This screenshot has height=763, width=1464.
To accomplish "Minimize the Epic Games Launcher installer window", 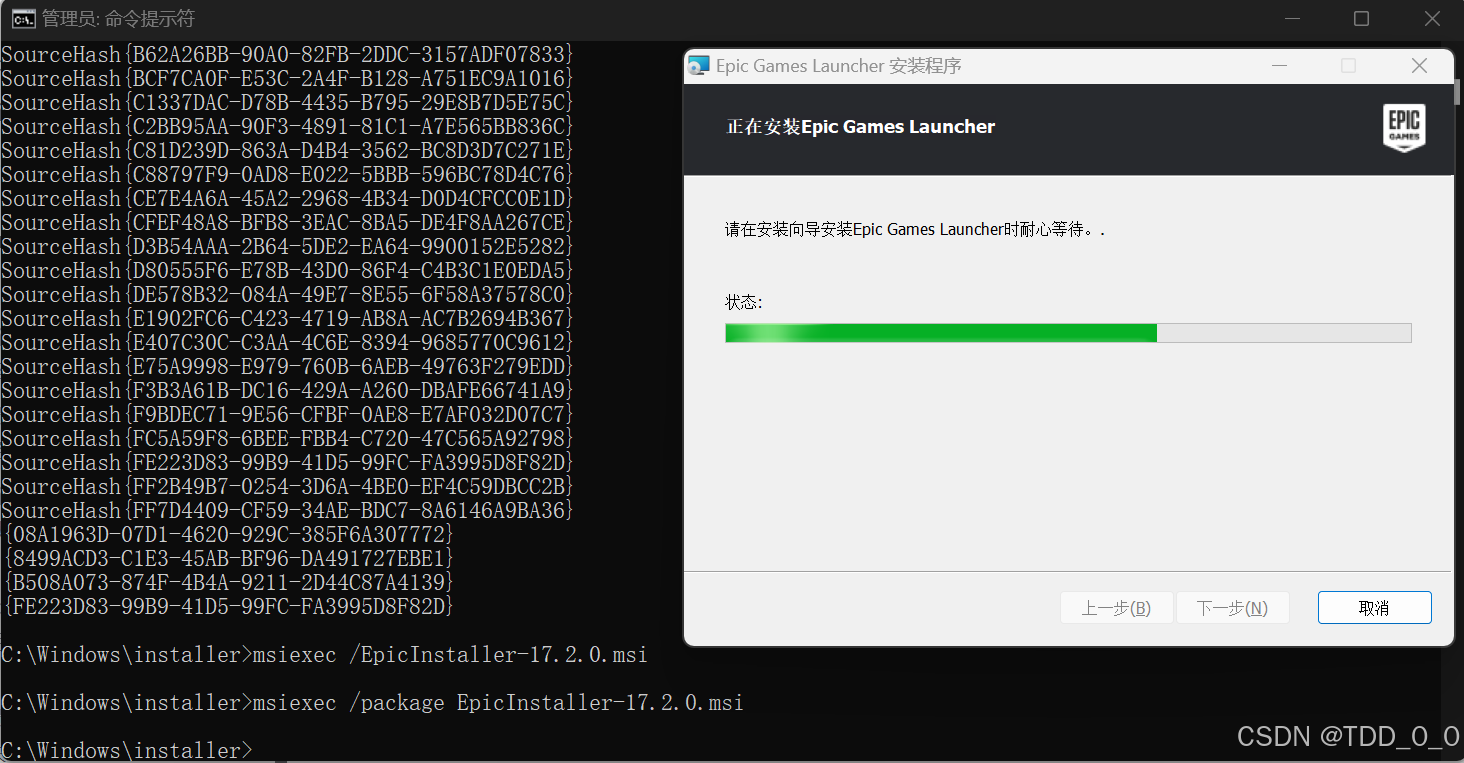I will coord(1280,66).
